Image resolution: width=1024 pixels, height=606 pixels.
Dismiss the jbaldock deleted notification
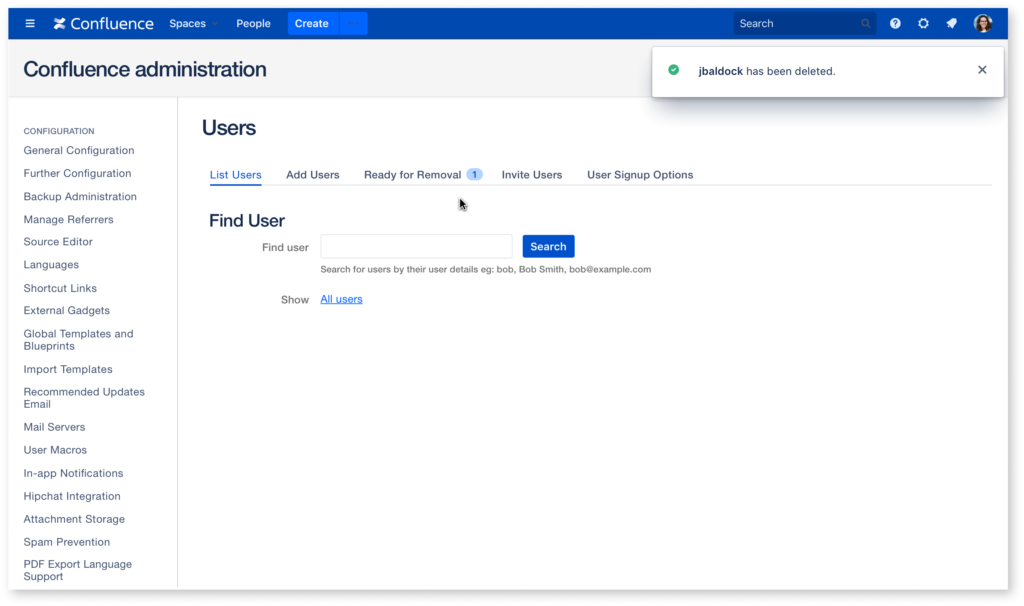coord(982,70)
